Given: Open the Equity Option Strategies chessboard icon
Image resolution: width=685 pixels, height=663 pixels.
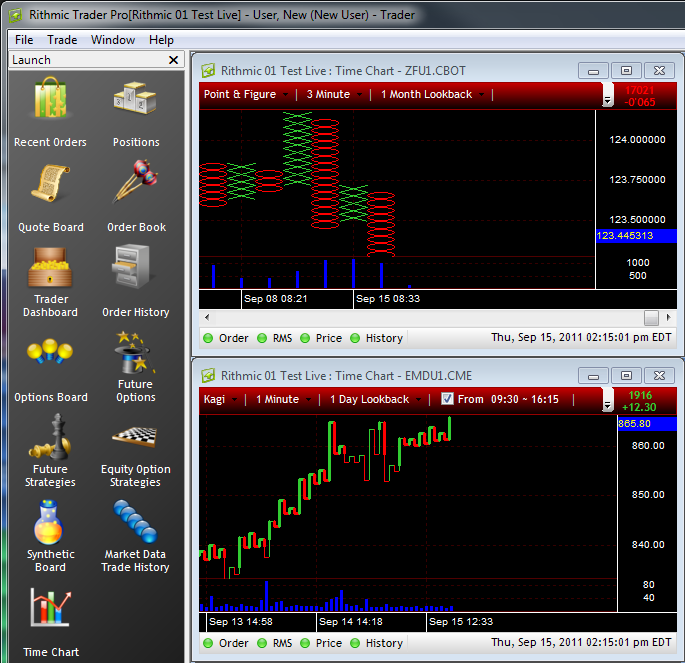Looking at the screenshot, I should pos(135,437).
